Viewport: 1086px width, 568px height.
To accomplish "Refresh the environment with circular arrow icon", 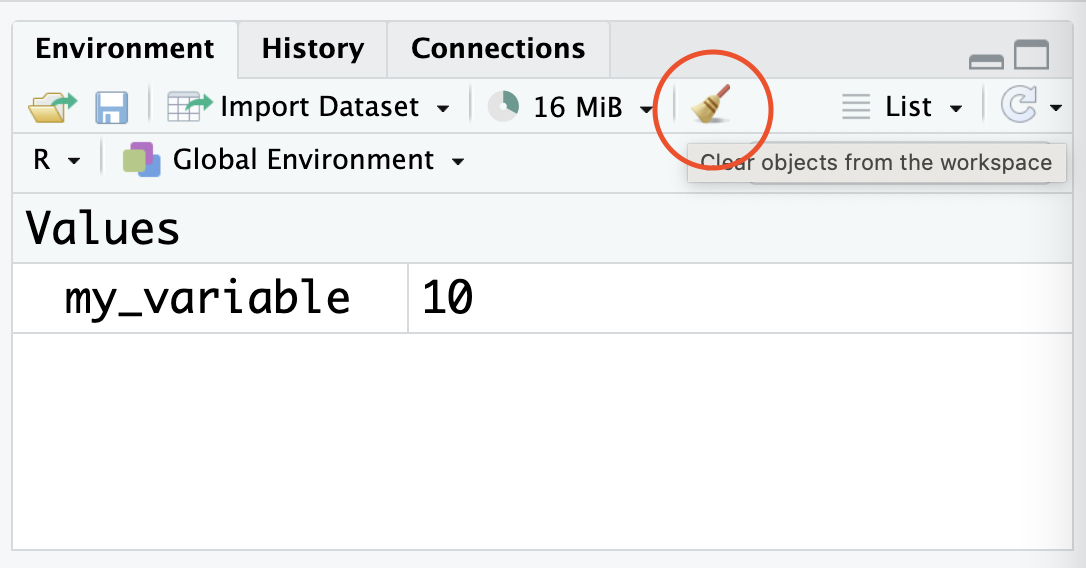I will point(1019,105).
